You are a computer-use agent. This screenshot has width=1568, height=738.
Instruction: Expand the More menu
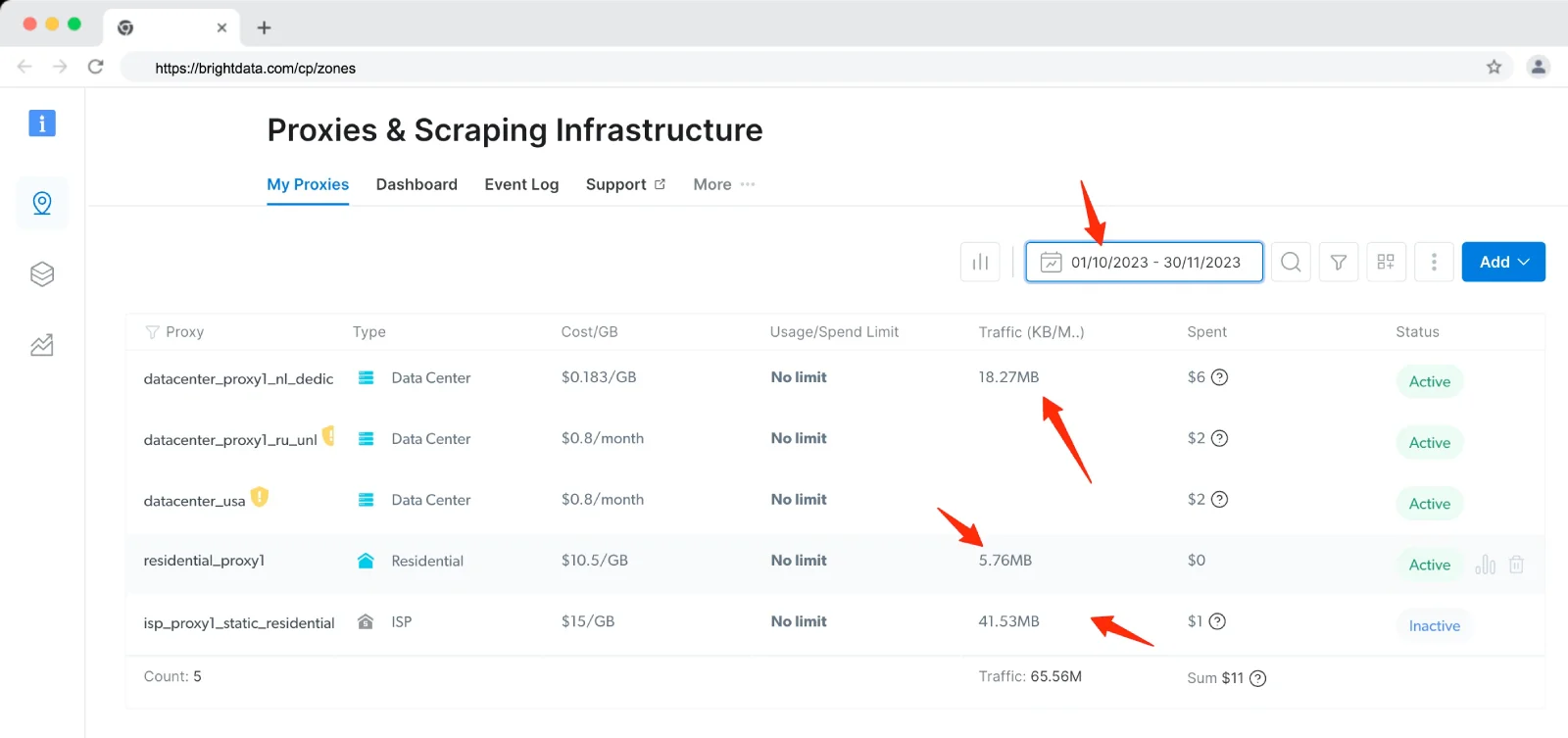[x=723, y=184]
